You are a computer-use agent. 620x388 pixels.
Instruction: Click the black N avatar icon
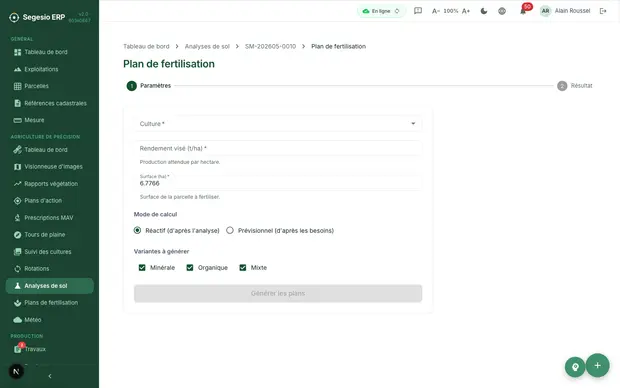click(x=16, y=371)
